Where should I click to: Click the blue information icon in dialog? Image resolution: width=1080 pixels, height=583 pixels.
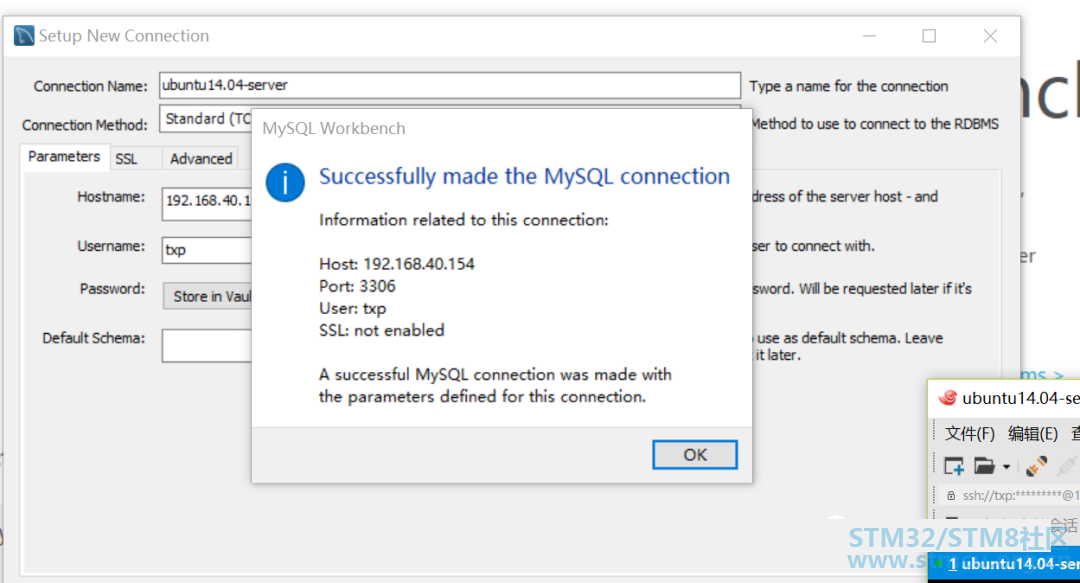pos(285,183)
